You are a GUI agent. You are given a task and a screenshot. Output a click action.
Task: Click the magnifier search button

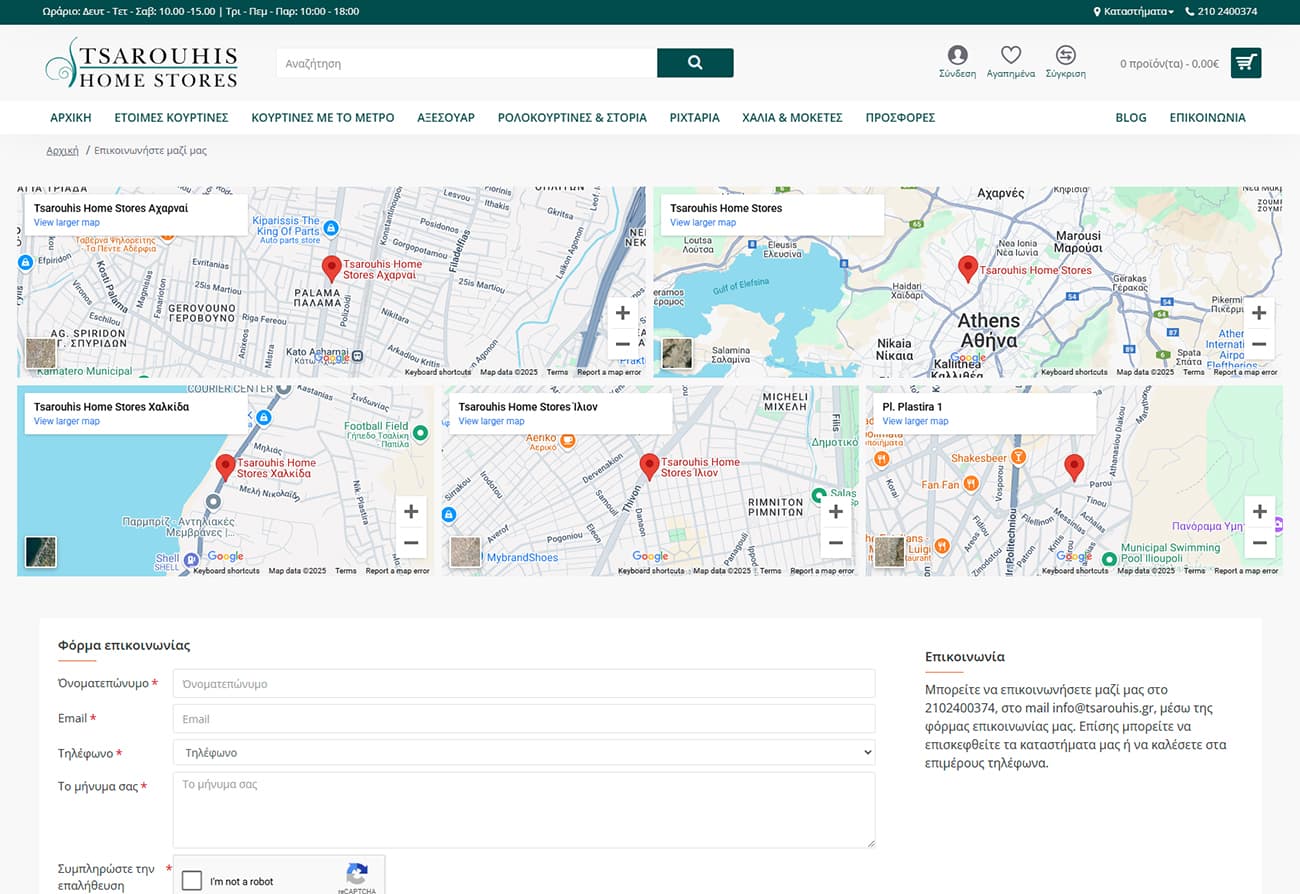[695, 63]
